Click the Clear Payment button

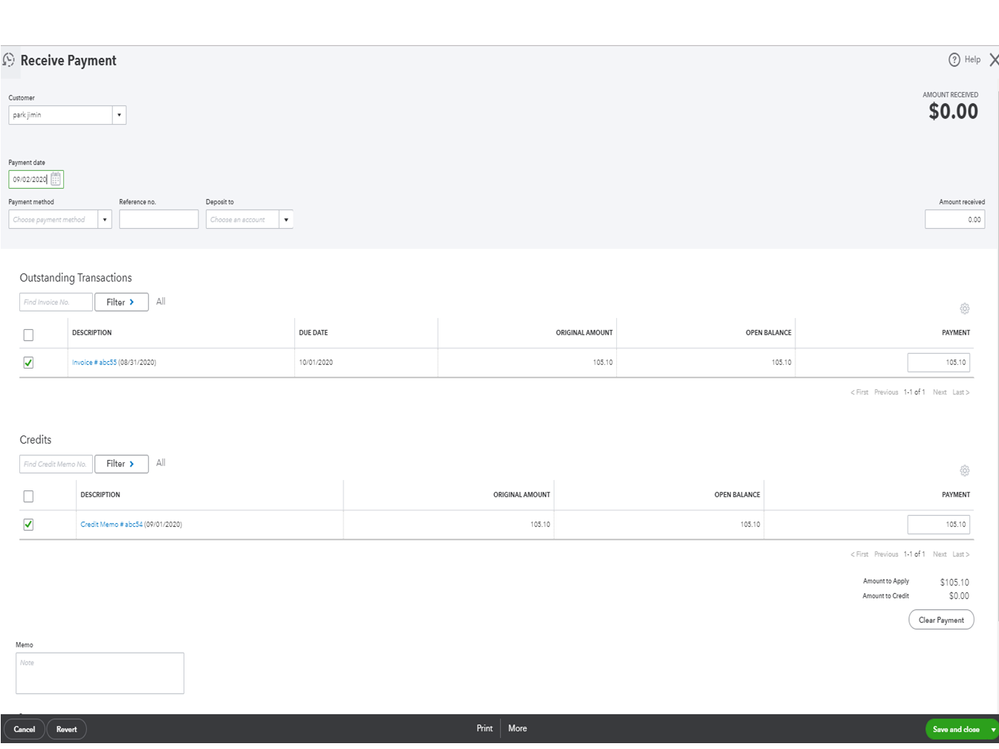(x=941, y=620)
